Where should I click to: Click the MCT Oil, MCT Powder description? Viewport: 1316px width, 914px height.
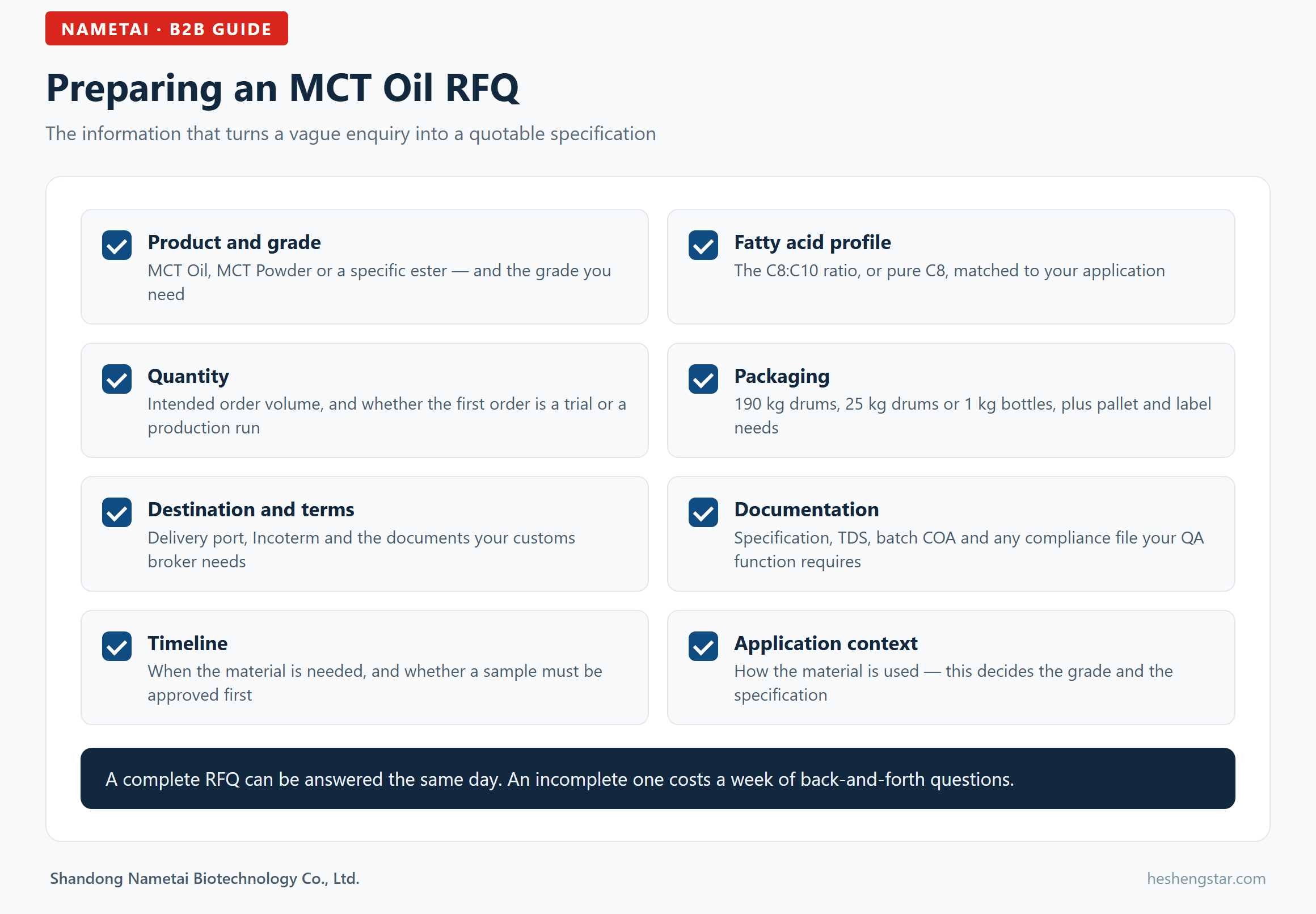pos(379,283)
